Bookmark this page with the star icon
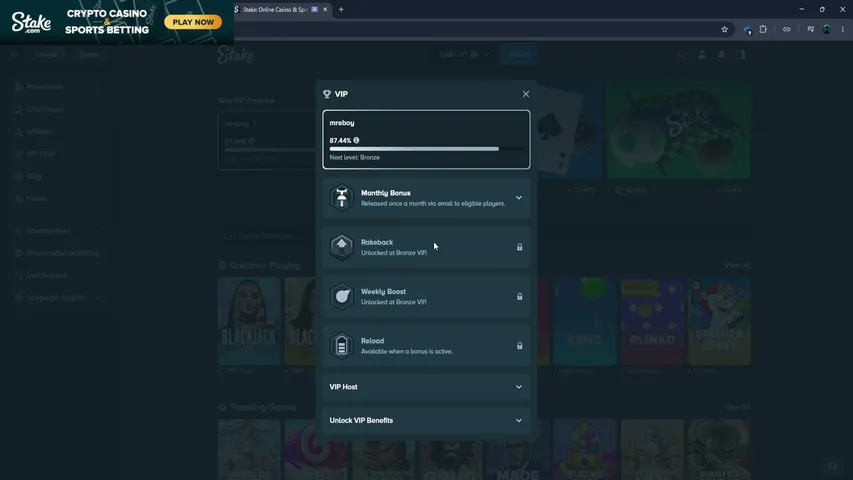This screenshot has height=480, width=853. pos(725,29)
